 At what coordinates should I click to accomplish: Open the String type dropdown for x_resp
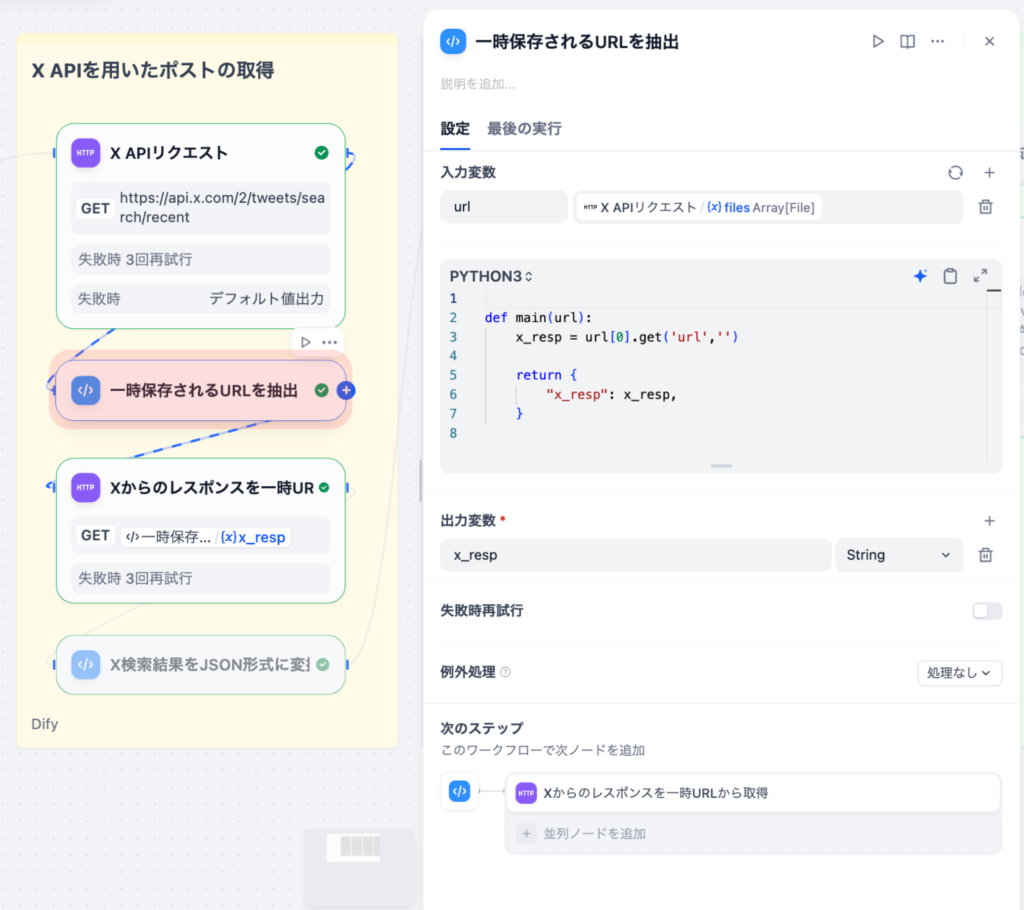899,554
